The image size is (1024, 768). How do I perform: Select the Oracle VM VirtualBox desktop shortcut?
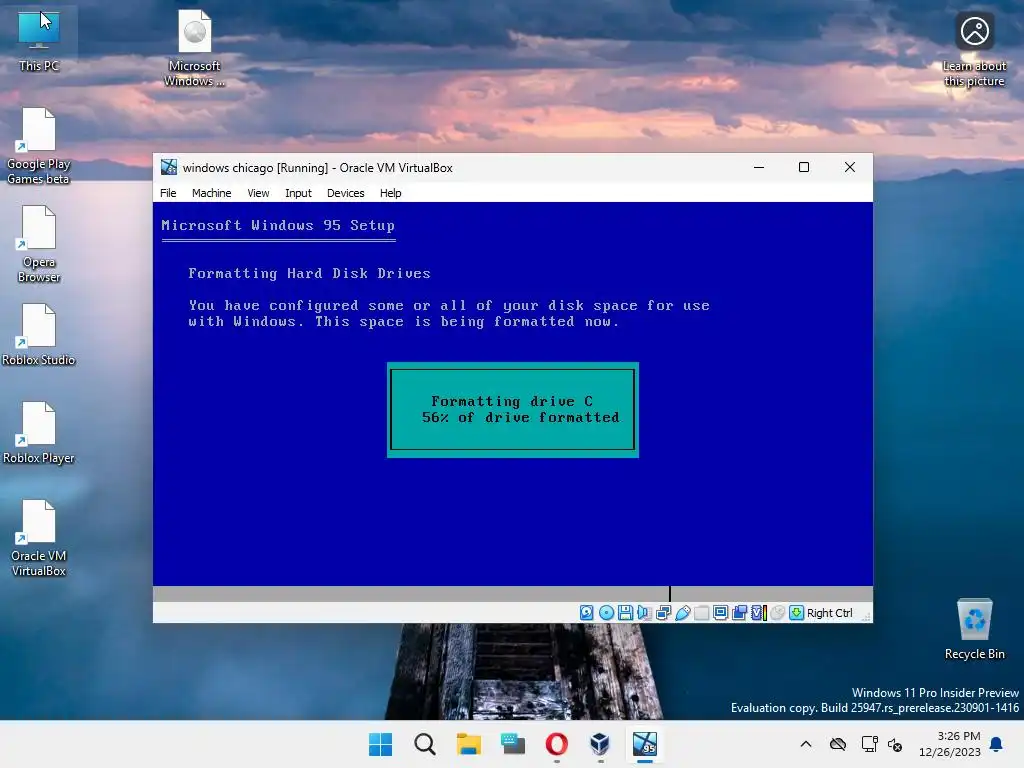(x=39, y=537)
